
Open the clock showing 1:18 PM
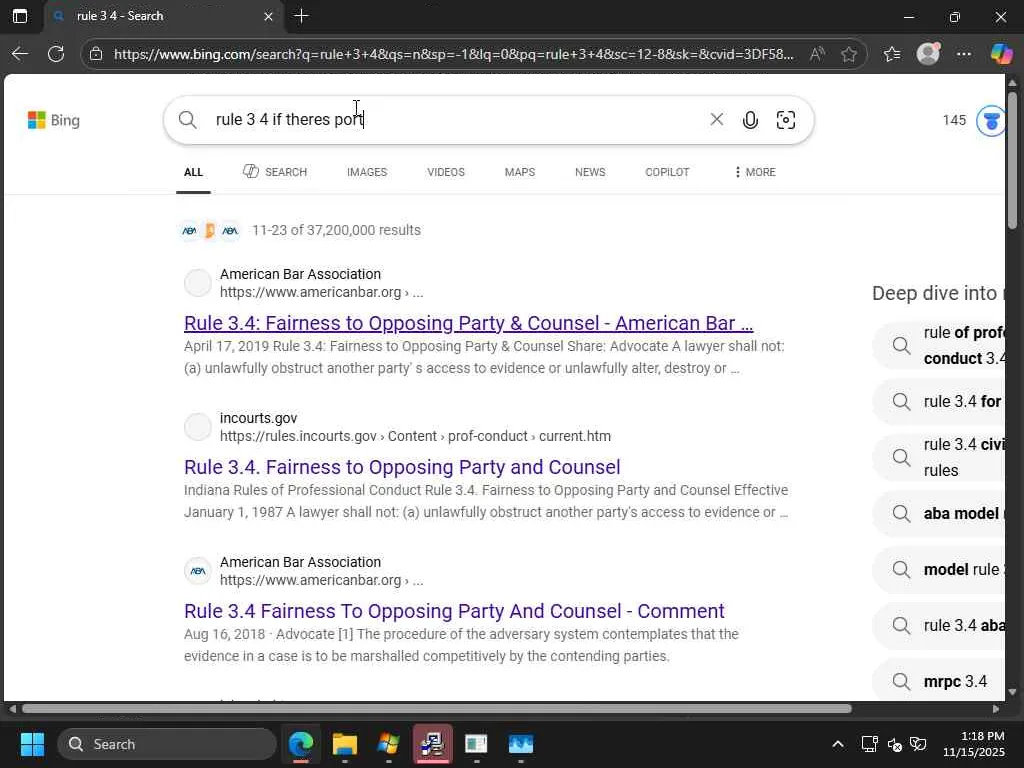974,744
